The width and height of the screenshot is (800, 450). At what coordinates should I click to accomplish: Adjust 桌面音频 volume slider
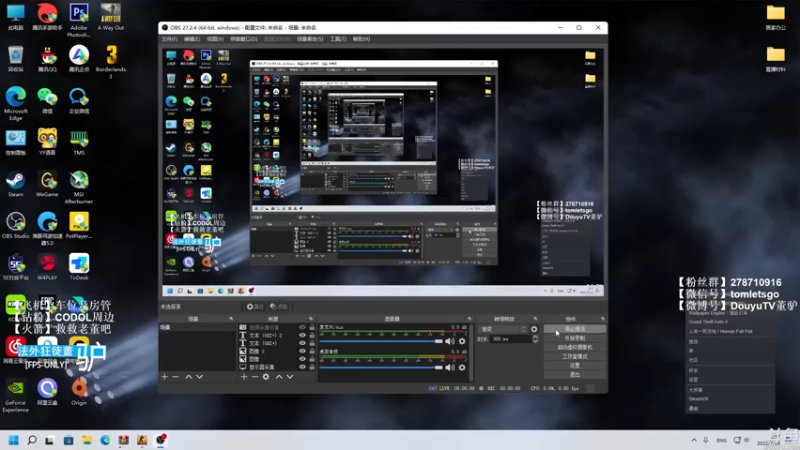tap(381, 367)
